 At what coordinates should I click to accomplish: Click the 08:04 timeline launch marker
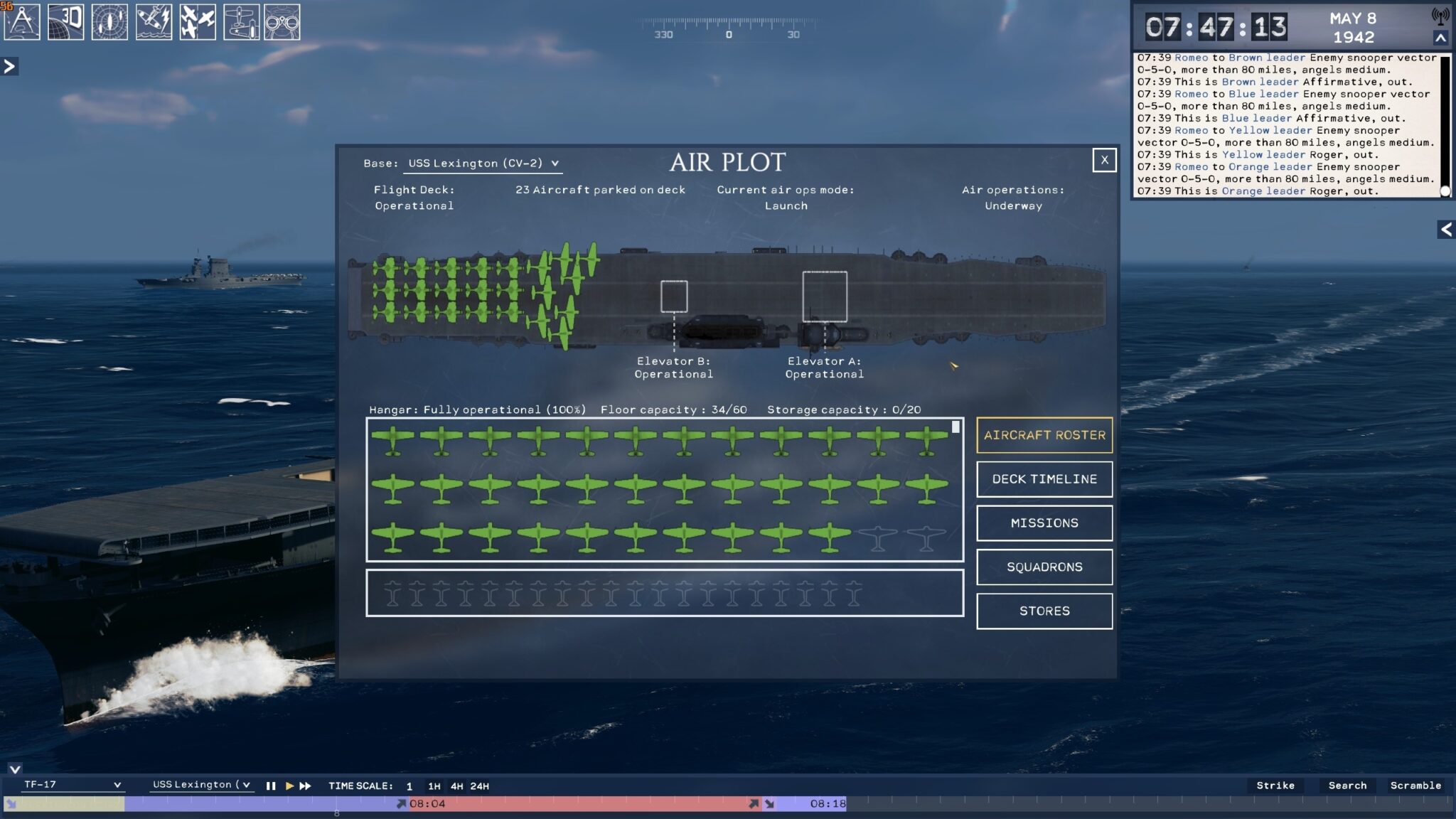point(402,804)
